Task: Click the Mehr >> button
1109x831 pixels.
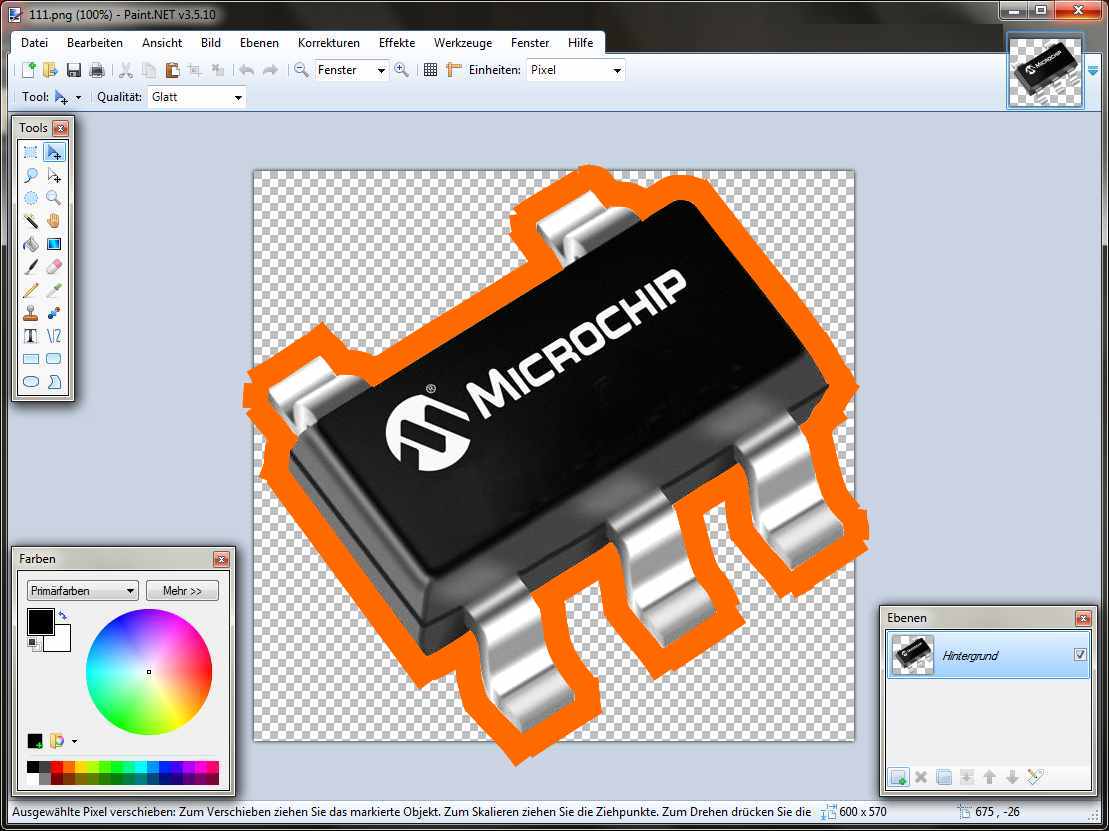Action: 182,591
